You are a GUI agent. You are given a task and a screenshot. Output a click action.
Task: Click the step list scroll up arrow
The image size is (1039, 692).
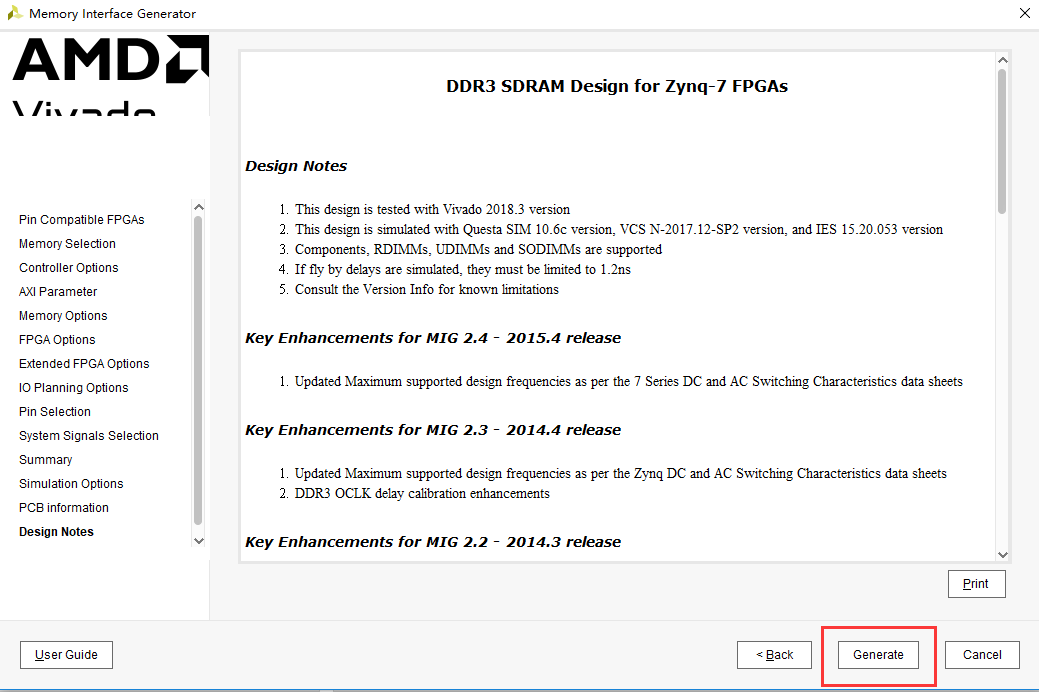(198, 207)
